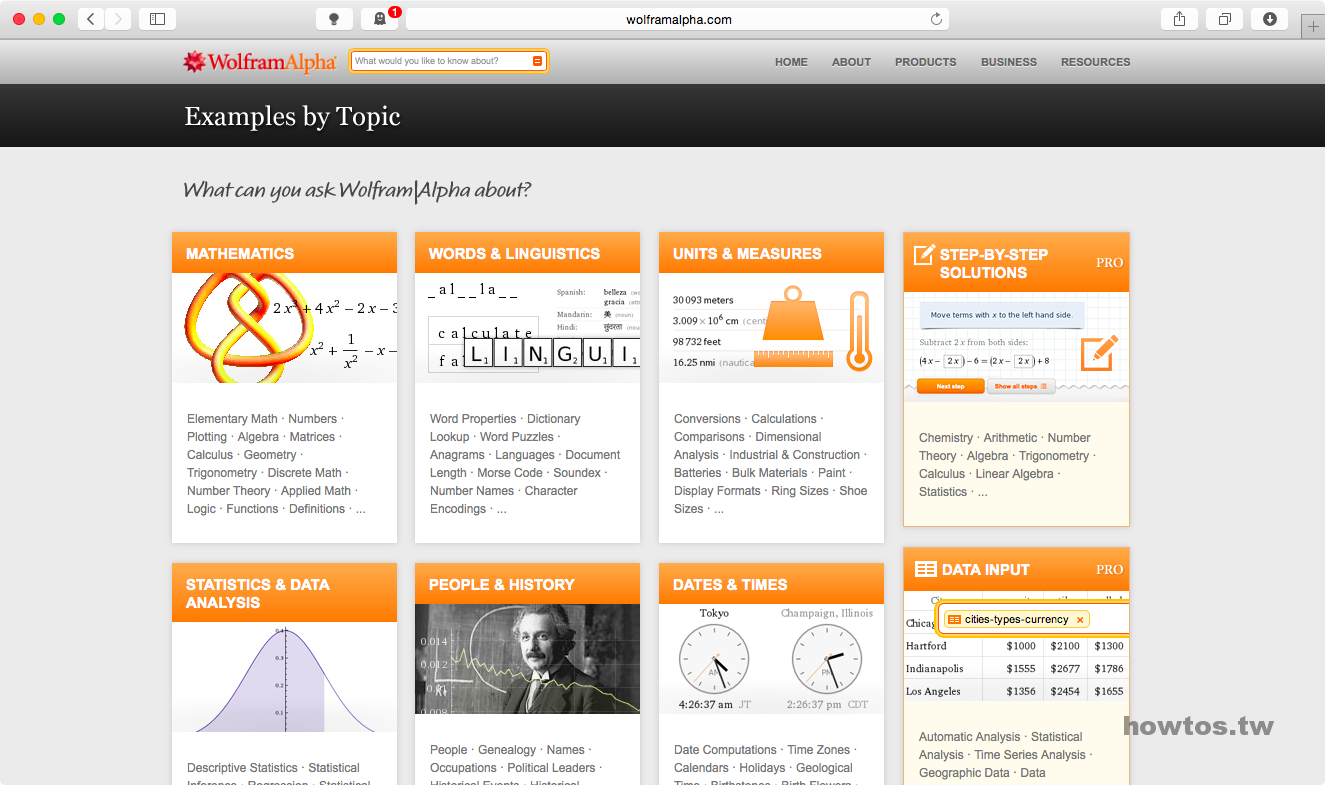Click Safari's forward arrow button
This screenshot has height=785, width=1325.
pyautogui.click(x=118, y=18)
